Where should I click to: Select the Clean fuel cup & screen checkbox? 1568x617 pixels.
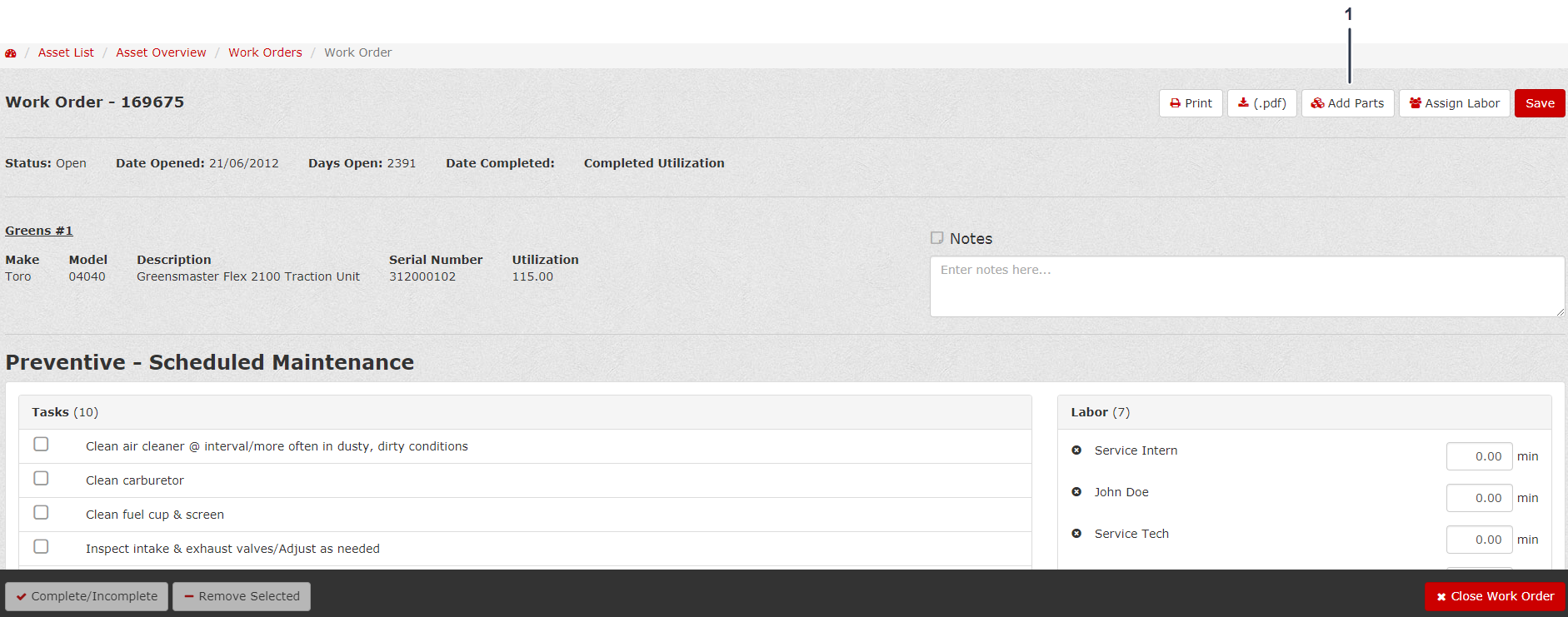tap(41, 513)
